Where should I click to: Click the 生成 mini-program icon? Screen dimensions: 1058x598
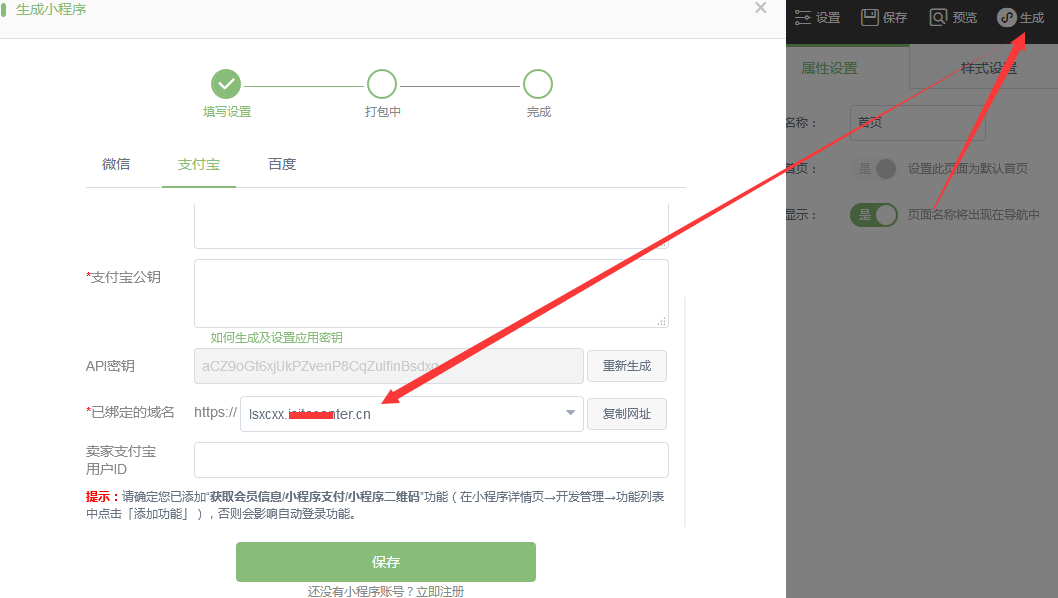click(x=1006, y=17)
